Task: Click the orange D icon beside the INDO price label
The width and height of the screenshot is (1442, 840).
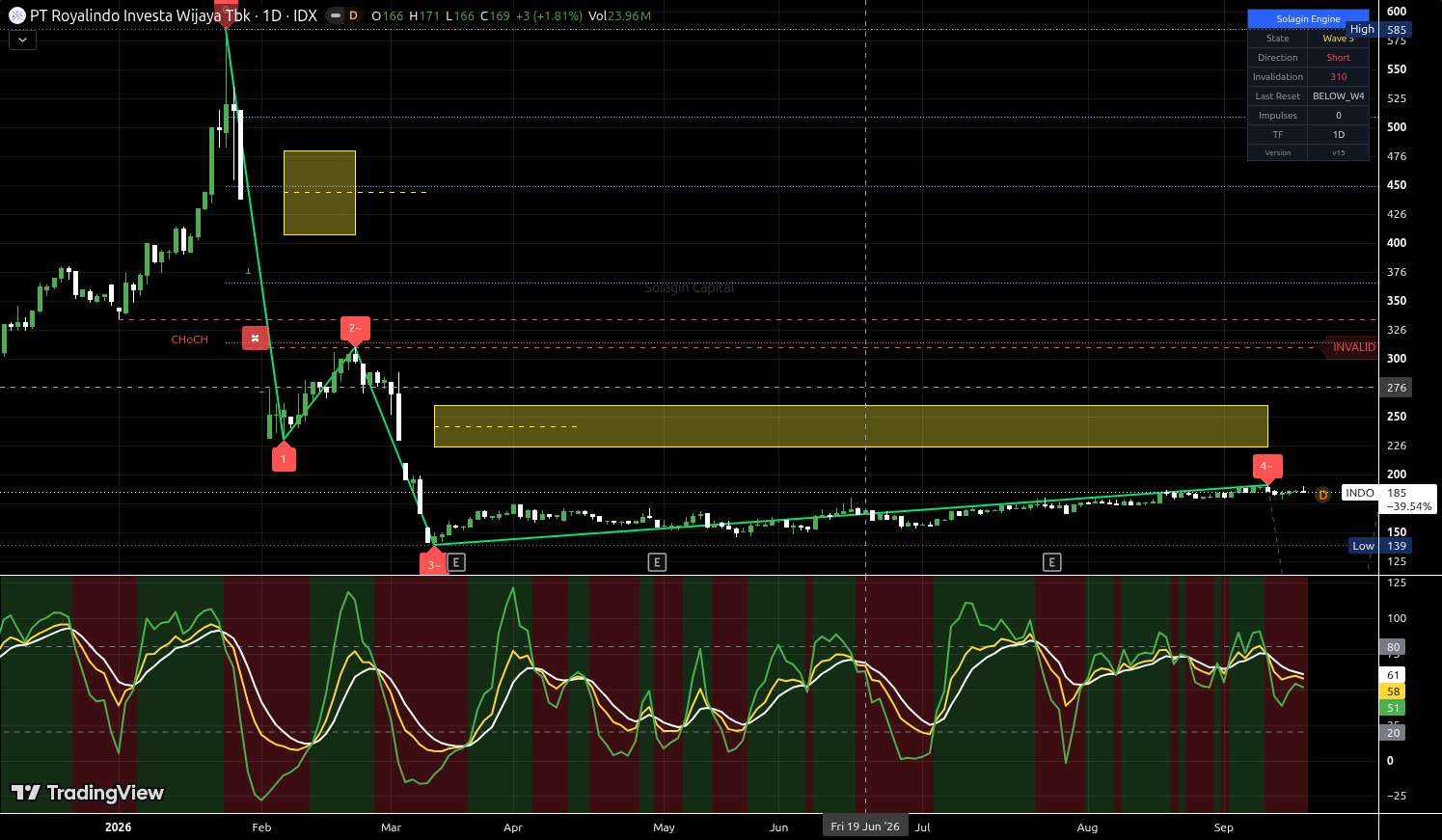Action: click(1323, 495)
